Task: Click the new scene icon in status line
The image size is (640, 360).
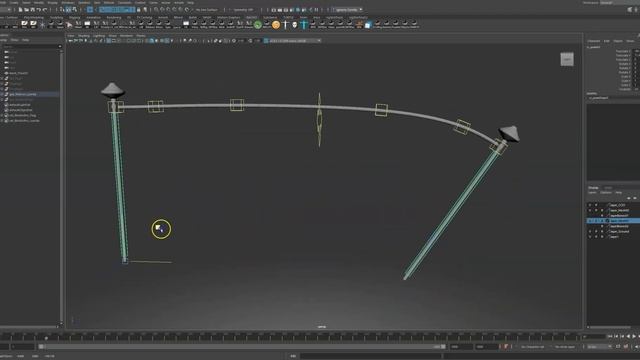Action: (20, 9)
